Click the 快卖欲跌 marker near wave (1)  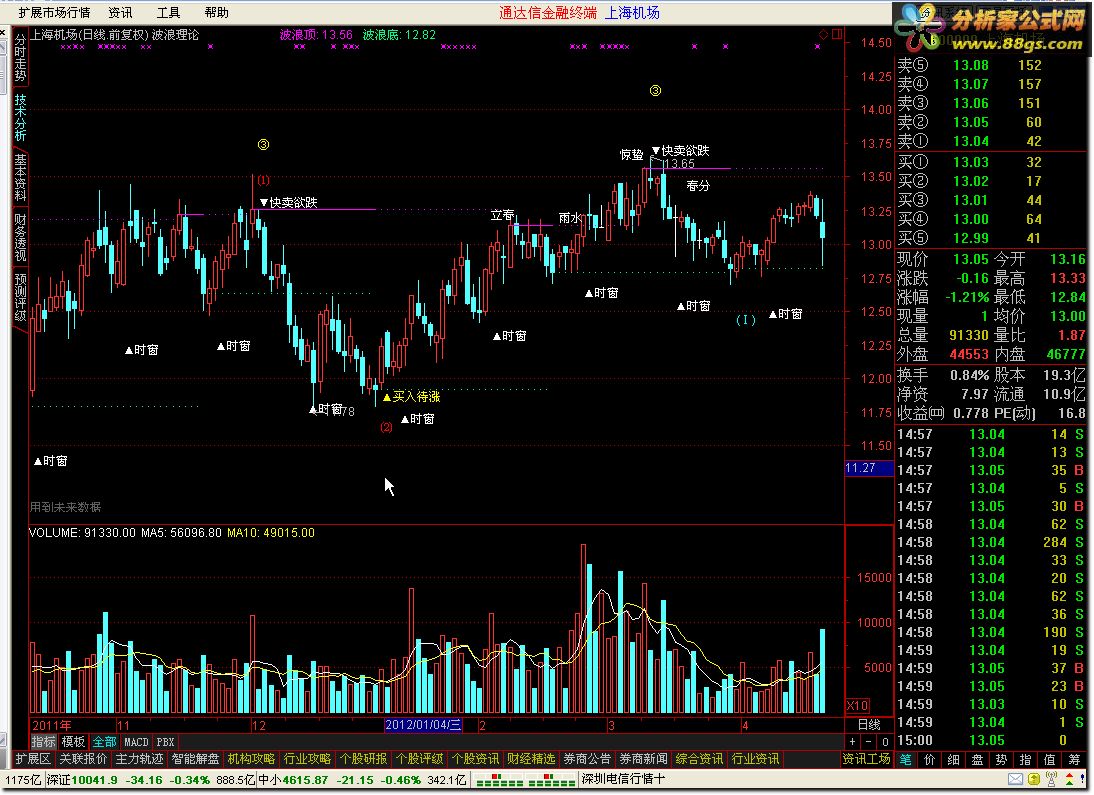(x=288, y=202)
